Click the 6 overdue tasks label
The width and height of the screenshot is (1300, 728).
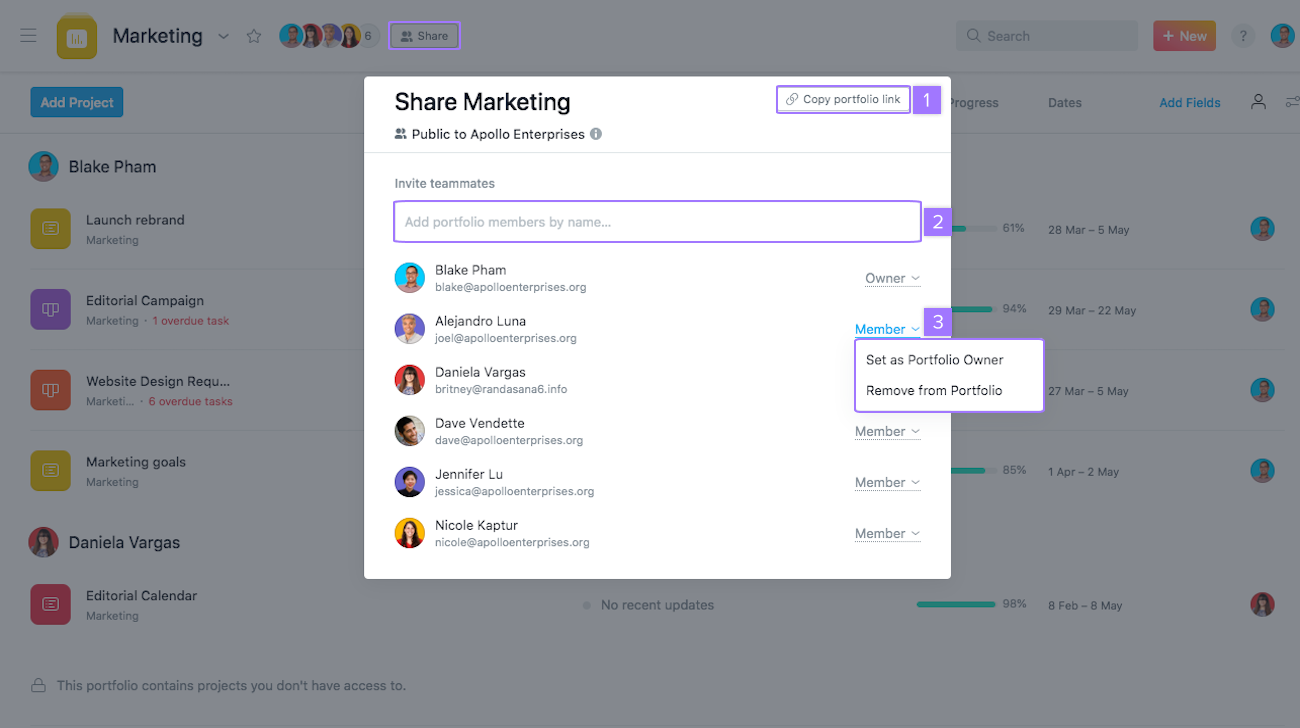tap(190, 402)
